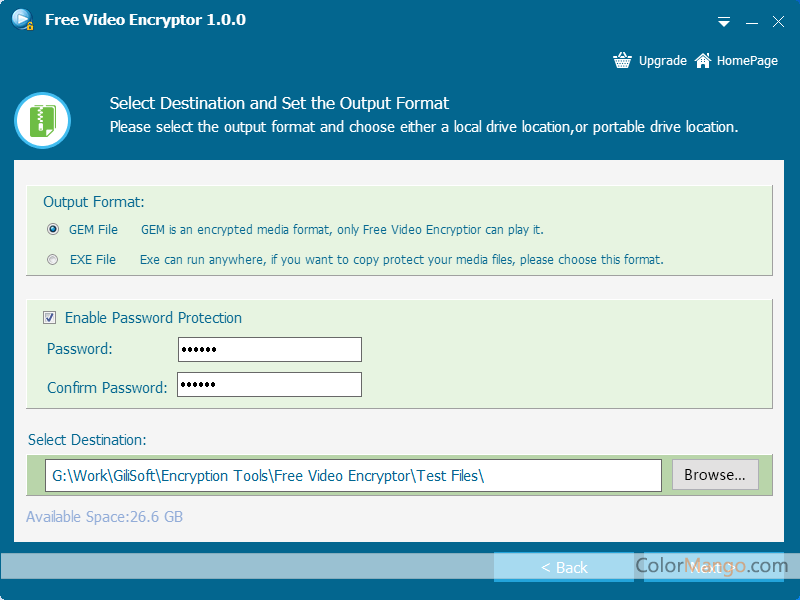Focus the Confirm Password field
800x600 pixels.
pos(269,385)
